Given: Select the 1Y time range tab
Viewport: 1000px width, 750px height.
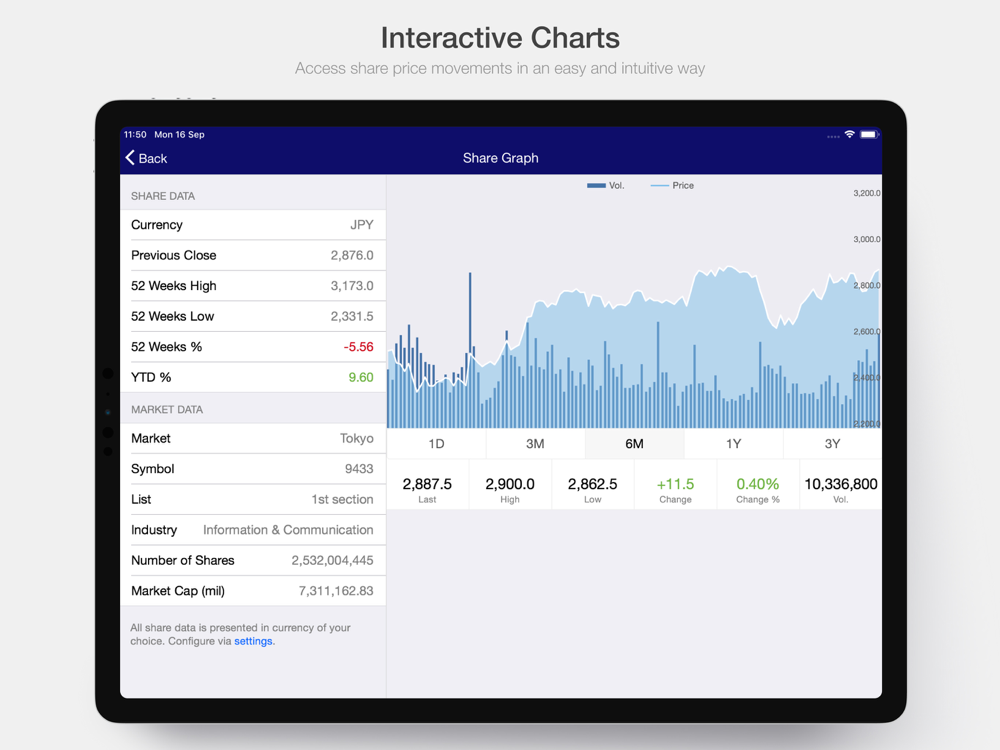Looking at the screenshot, I should coord(733,444).
